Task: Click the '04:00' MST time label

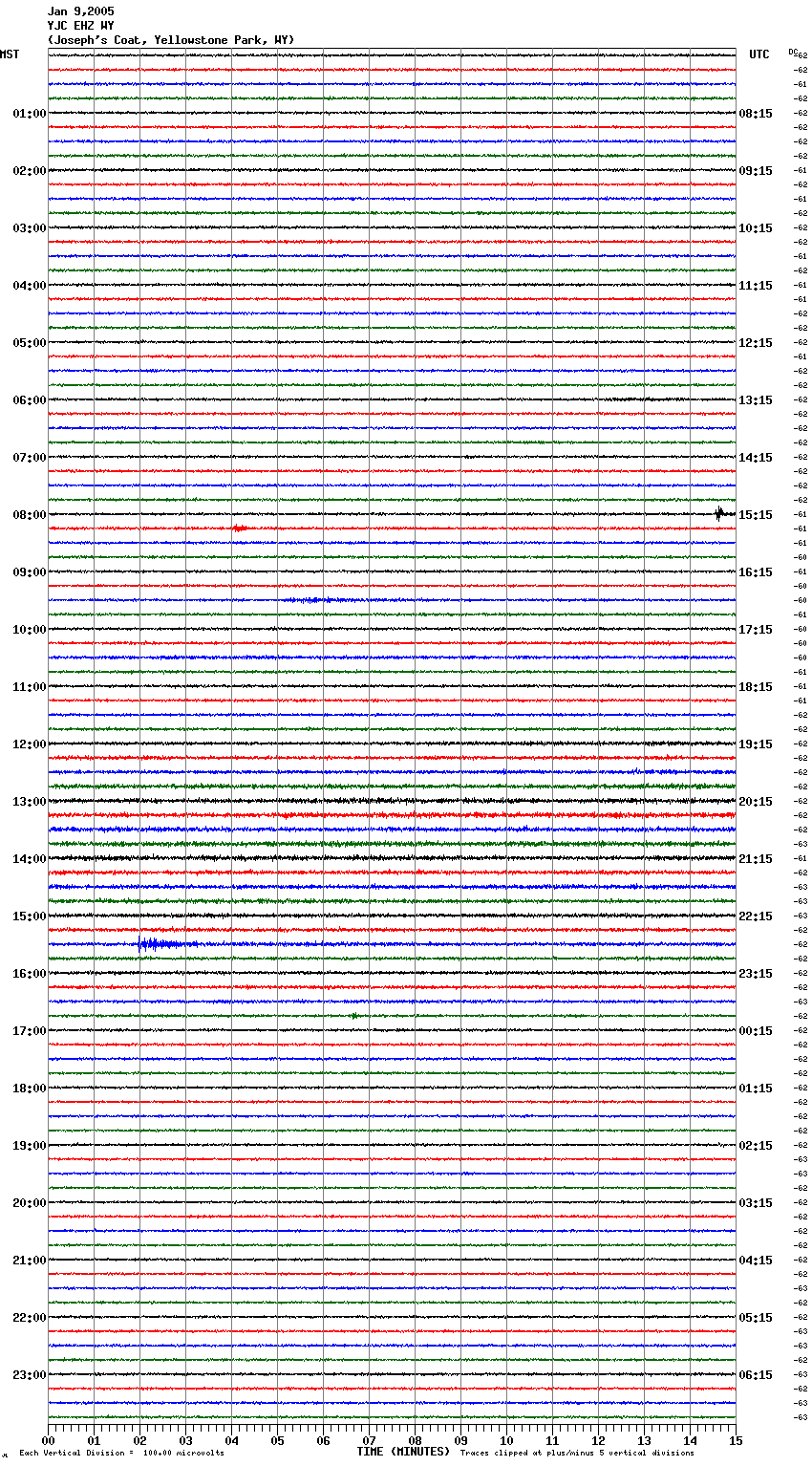Action: [30, 286]
